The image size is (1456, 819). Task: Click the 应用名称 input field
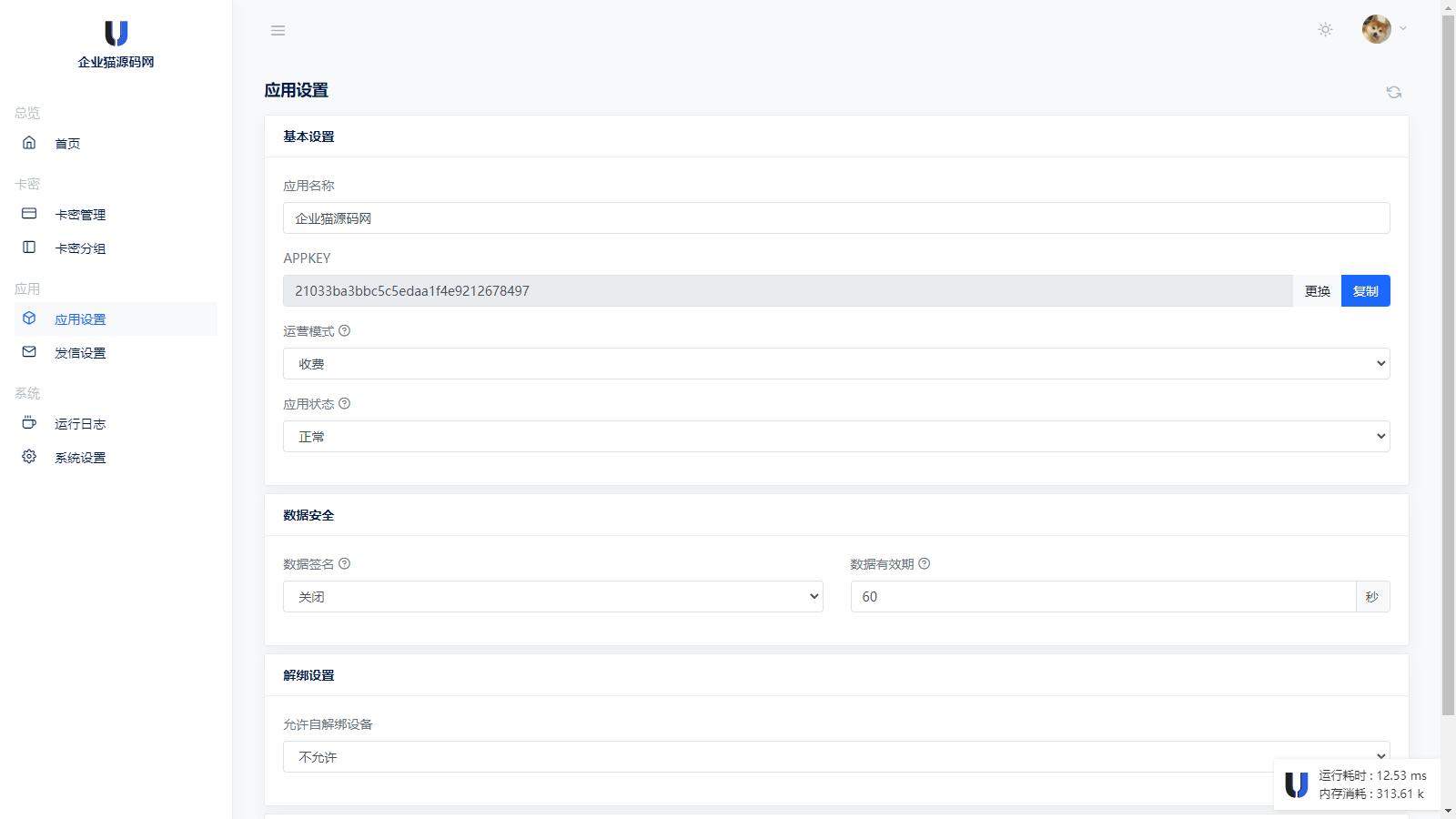pyautogui.click(x=835, y=218)
